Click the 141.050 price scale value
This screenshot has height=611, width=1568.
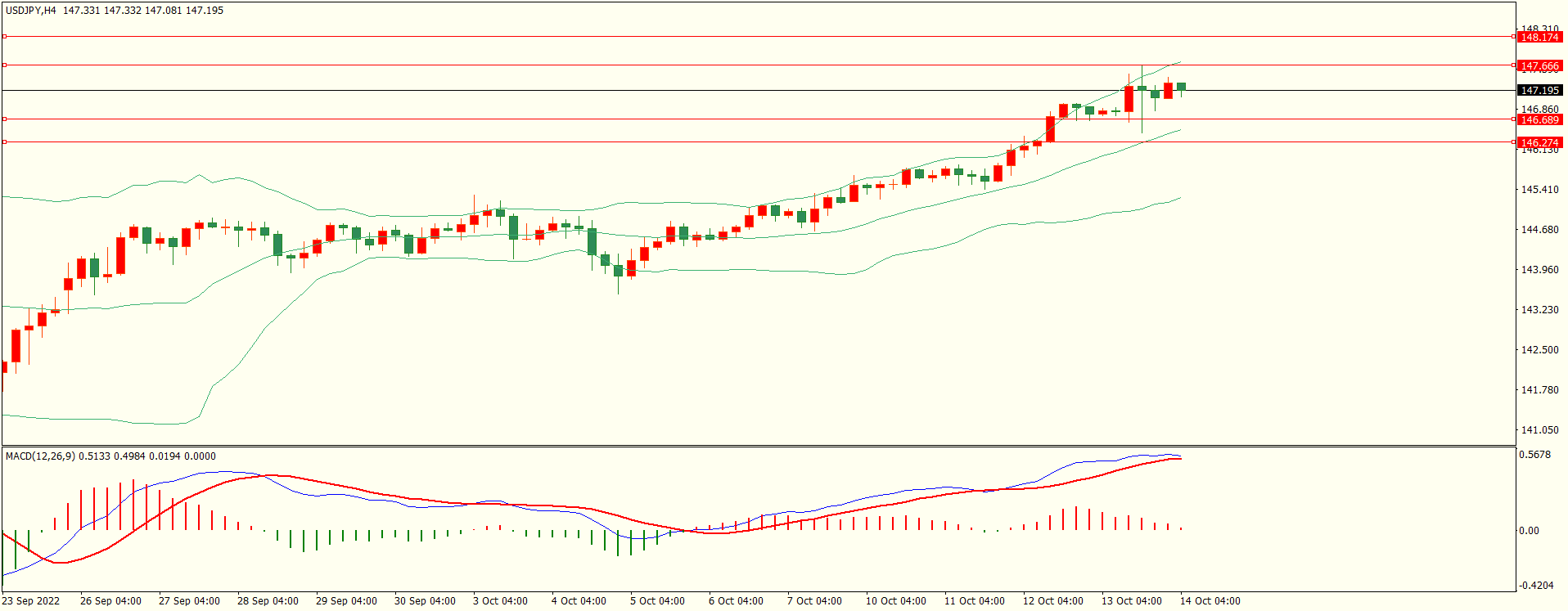coord(1539,429)
